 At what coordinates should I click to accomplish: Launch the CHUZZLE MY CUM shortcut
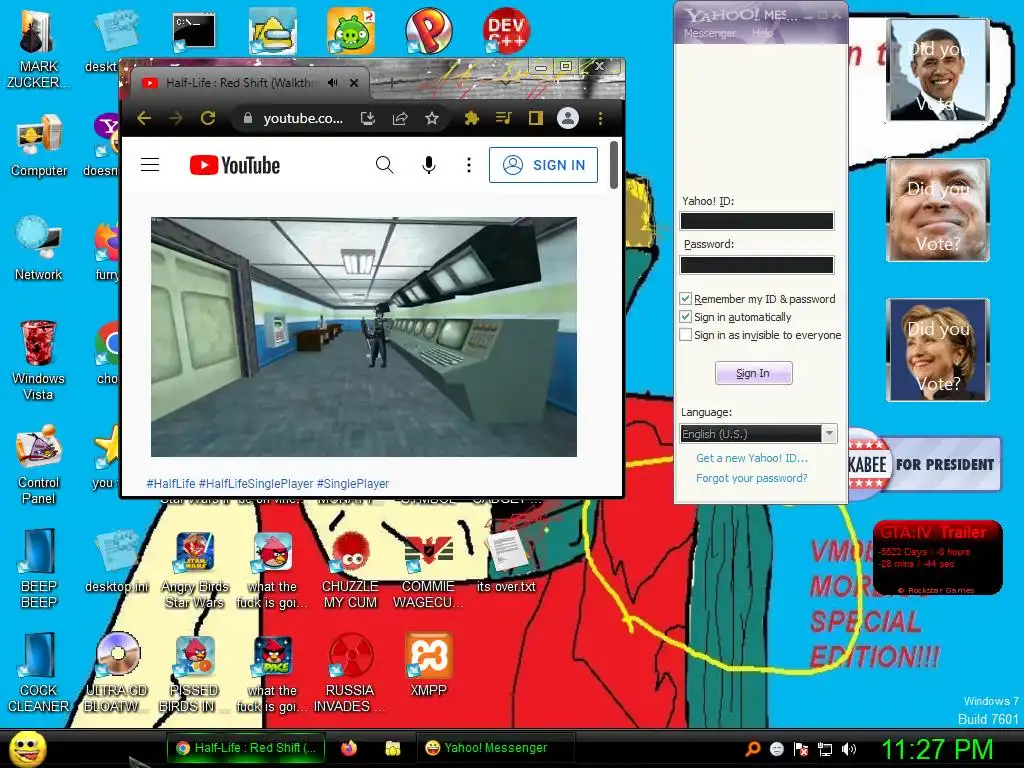[351, 569]
